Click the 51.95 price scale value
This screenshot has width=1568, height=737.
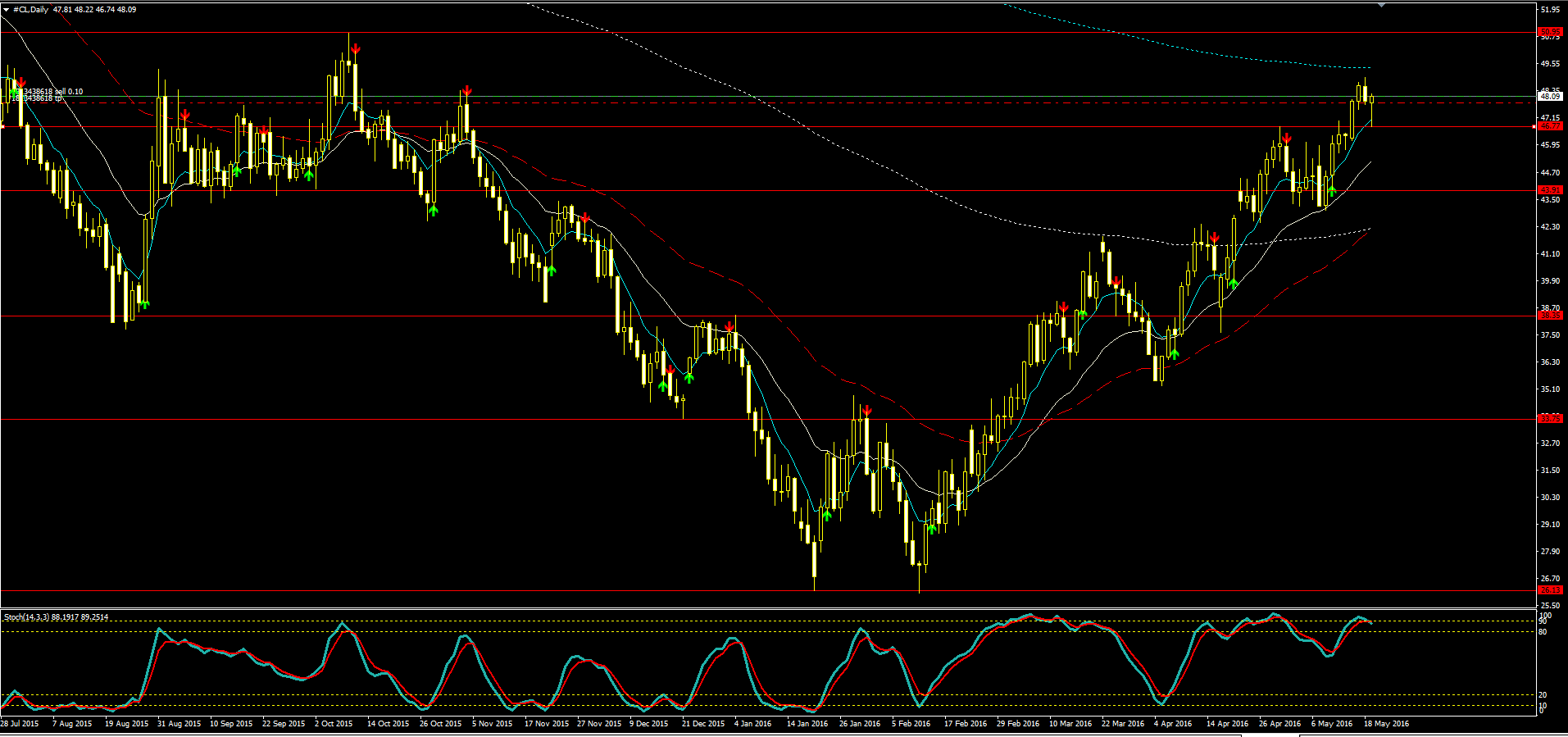tap(1550, 10)
